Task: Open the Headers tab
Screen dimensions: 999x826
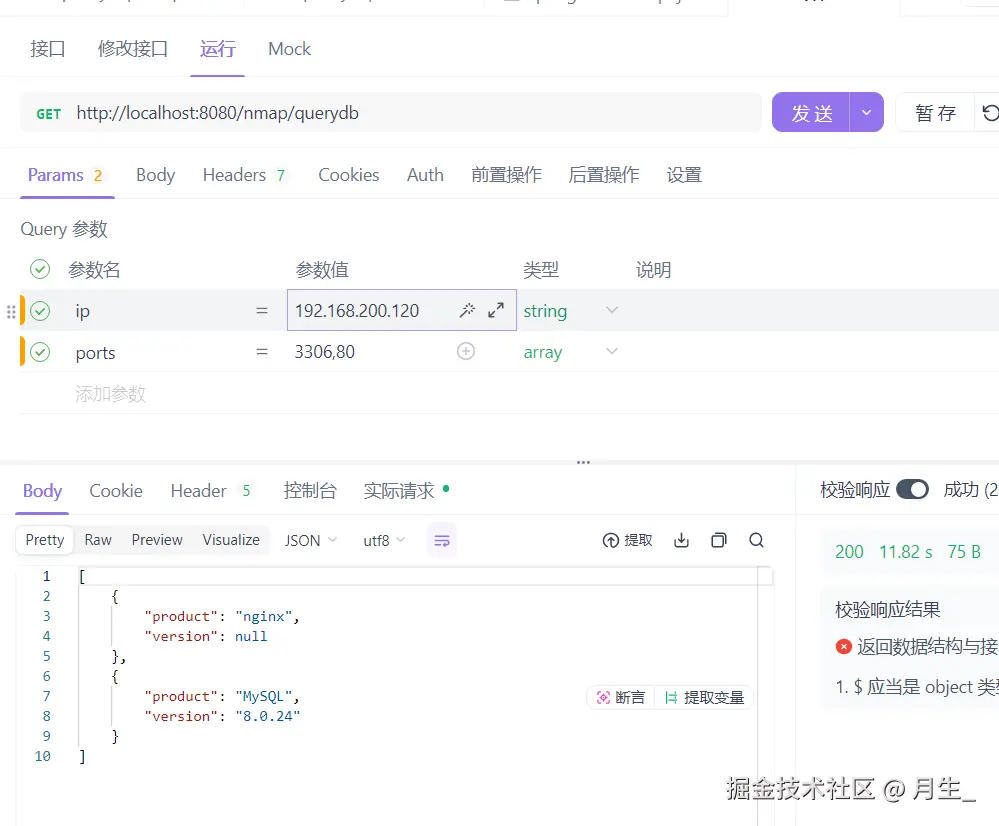Action: coord(245,175)
